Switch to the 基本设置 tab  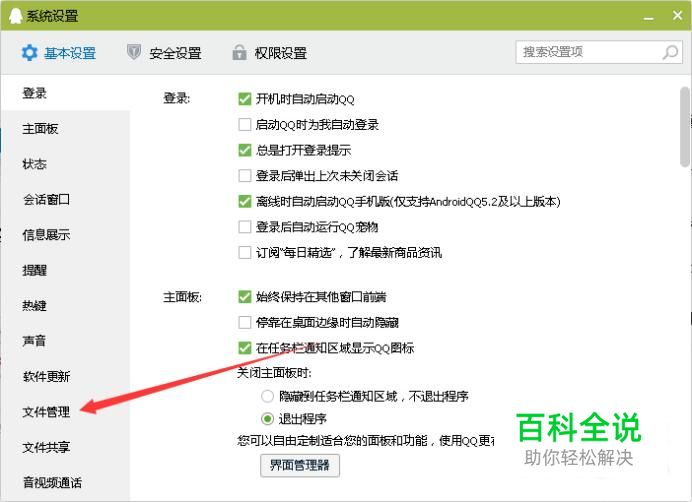tap(59, 53)
